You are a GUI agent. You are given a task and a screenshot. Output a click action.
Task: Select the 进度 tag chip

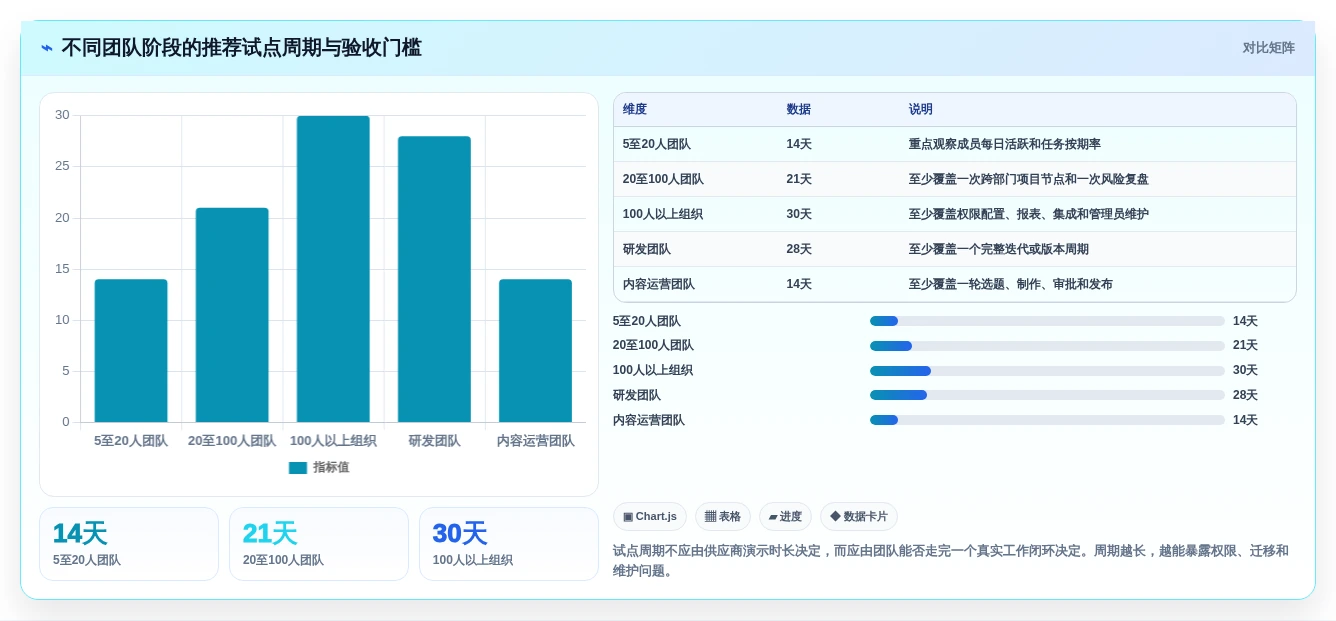(785, 517)
